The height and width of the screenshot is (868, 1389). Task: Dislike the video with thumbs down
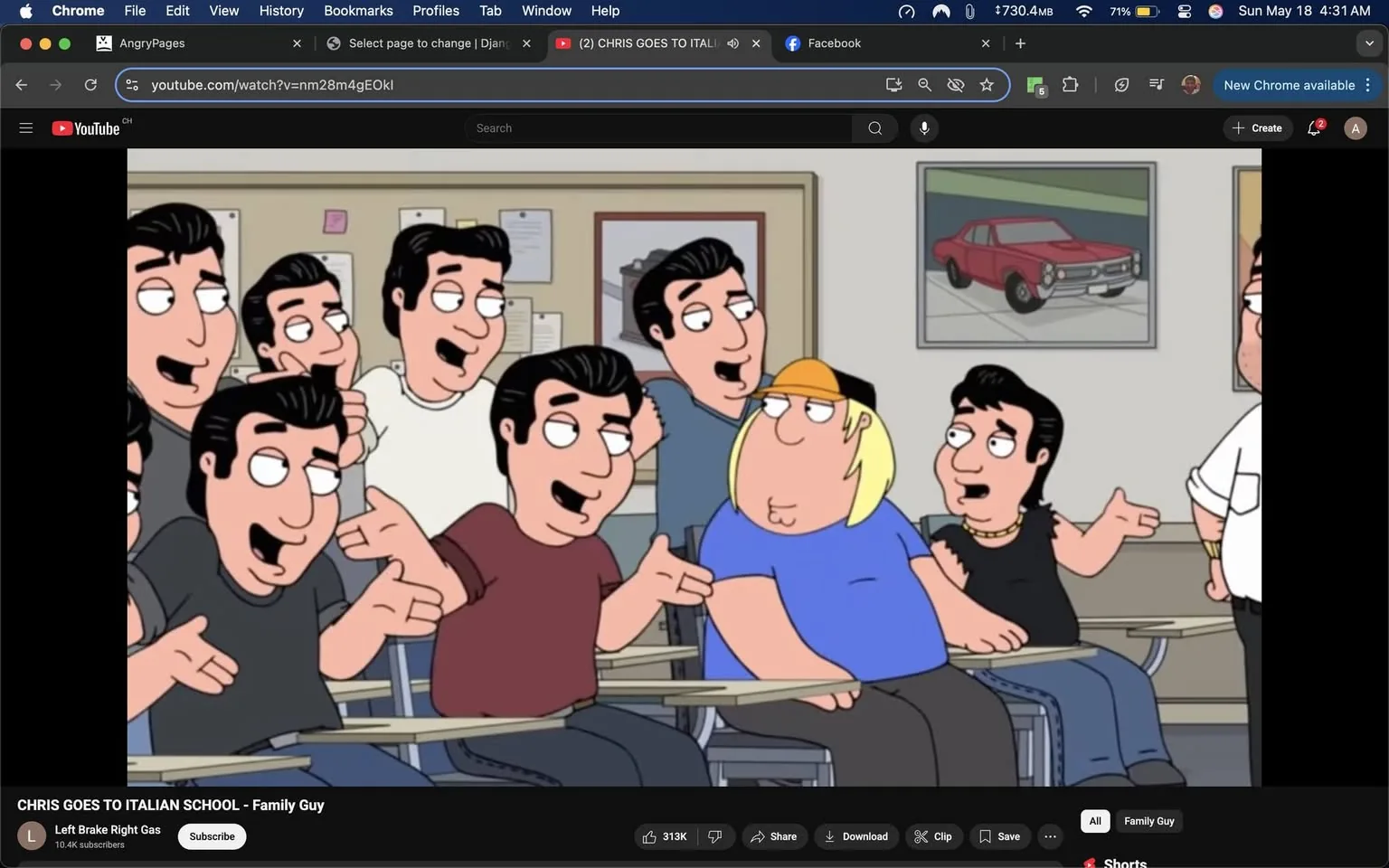coord(715,836)
